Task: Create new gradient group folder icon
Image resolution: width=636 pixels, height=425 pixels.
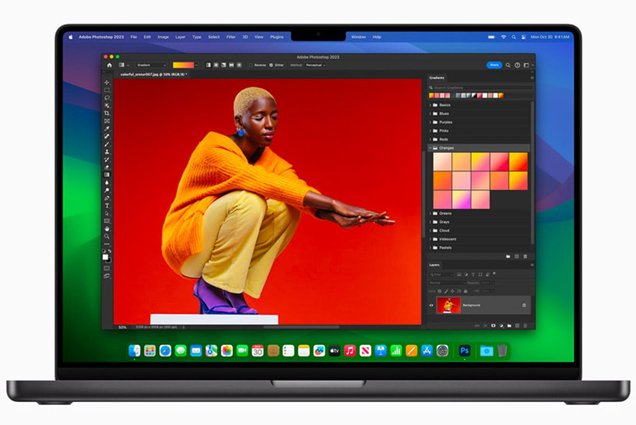Action: click(x=508, y=256)
